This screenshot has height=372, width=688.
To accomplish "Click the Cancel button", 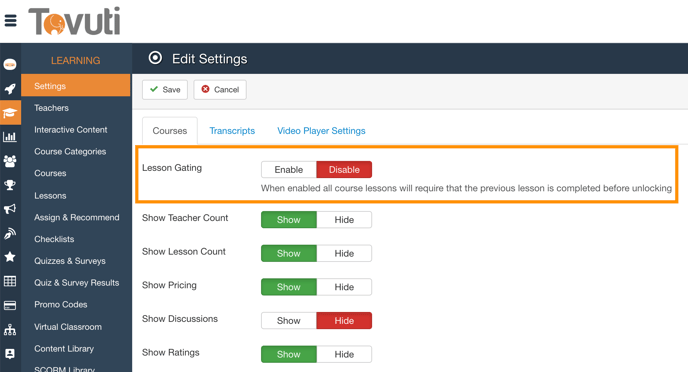I will click(220, 89).
